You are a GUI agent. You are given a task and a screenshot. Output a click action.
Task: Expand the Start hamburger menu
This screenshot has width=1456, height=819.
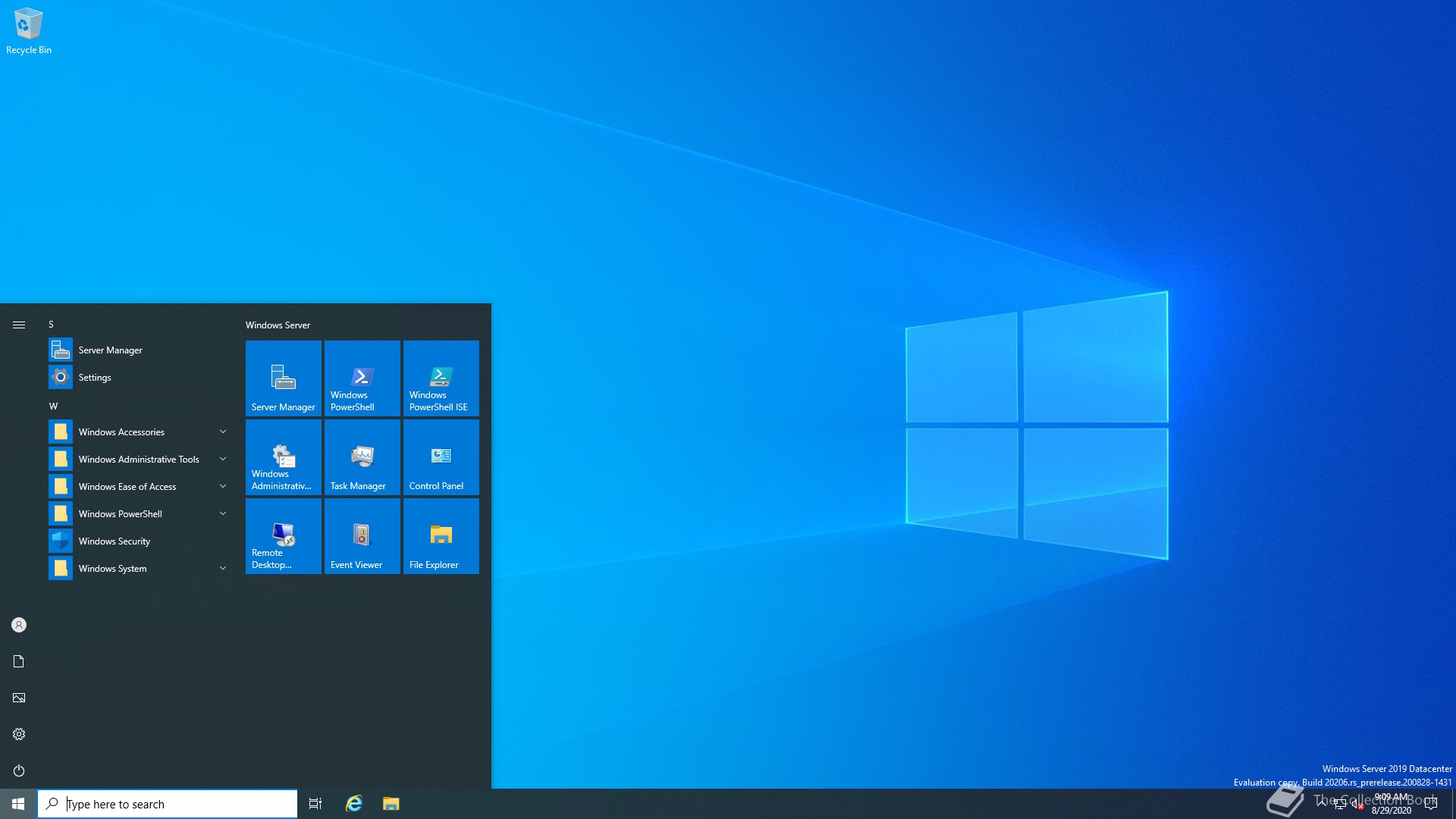click(19, 325)
